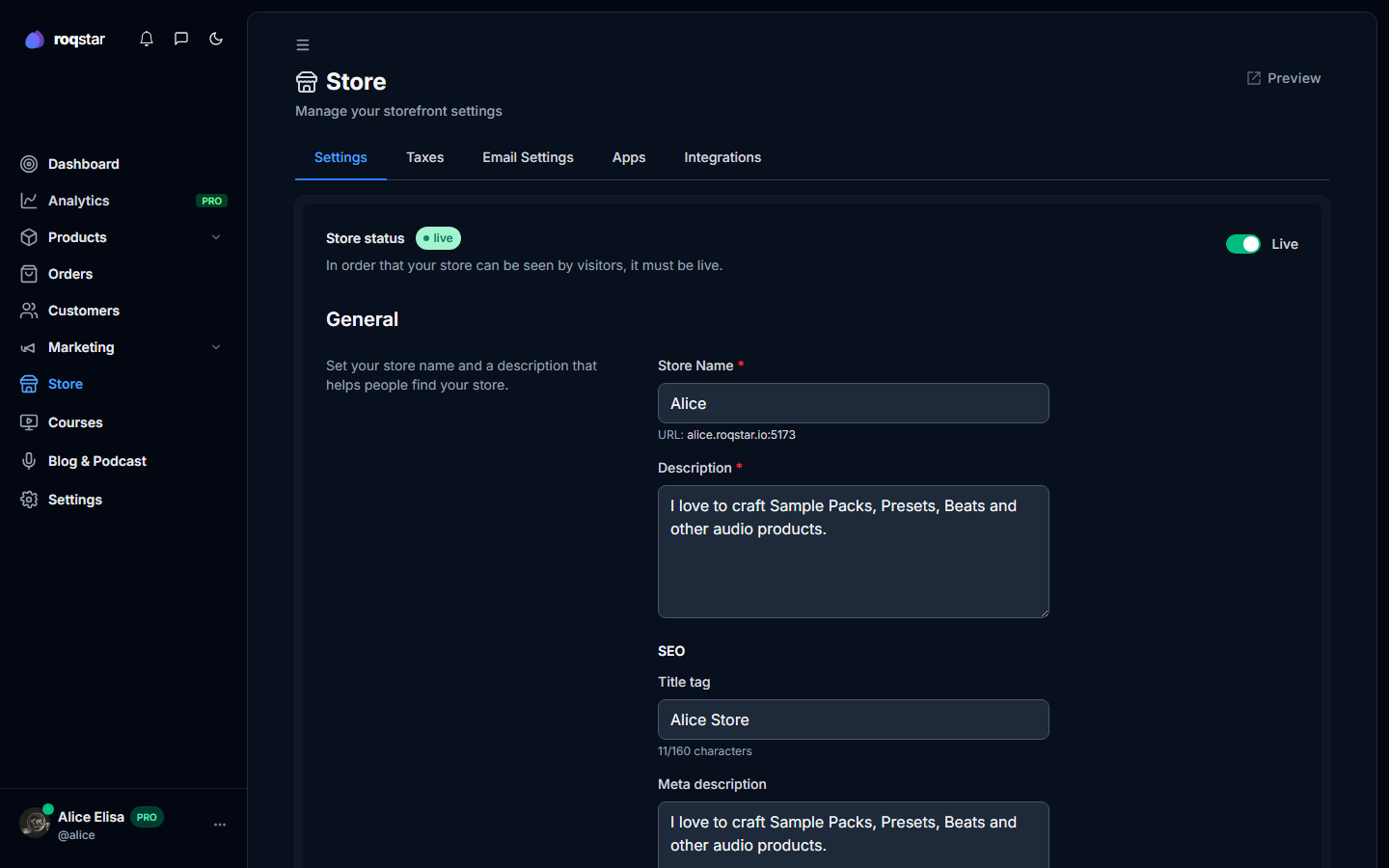Image resolution: width=1389 pixels, height=868 pixels.
Task: Click the Analytics chart icon
Action: tap(29, 201)
